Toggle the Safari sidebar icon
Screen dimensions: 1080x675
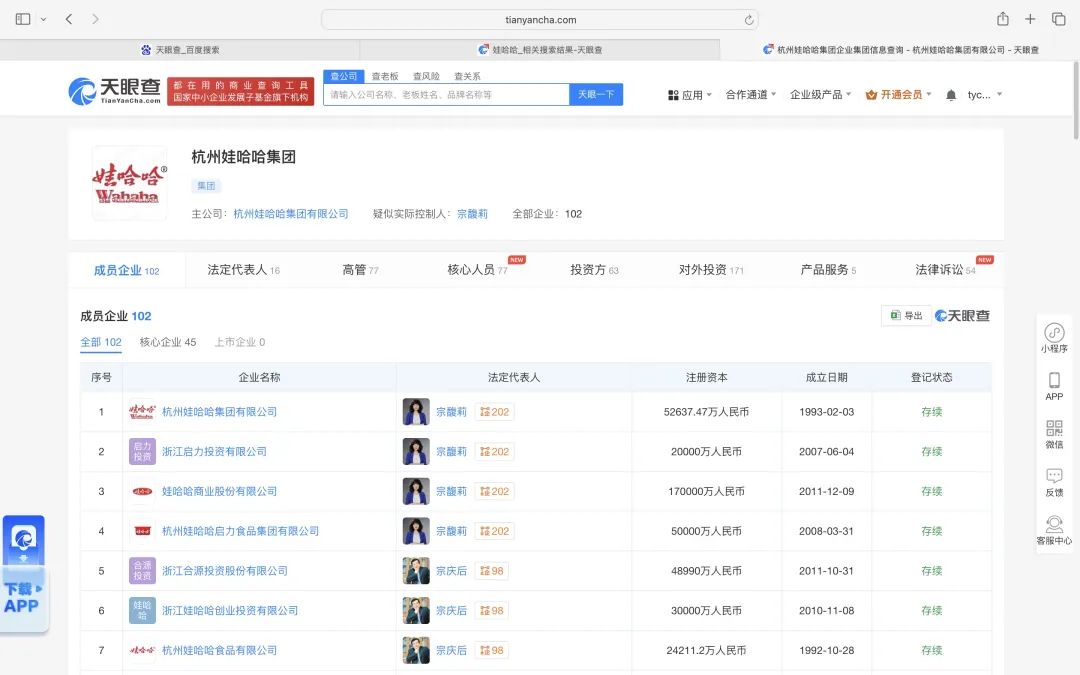[23, 19]
